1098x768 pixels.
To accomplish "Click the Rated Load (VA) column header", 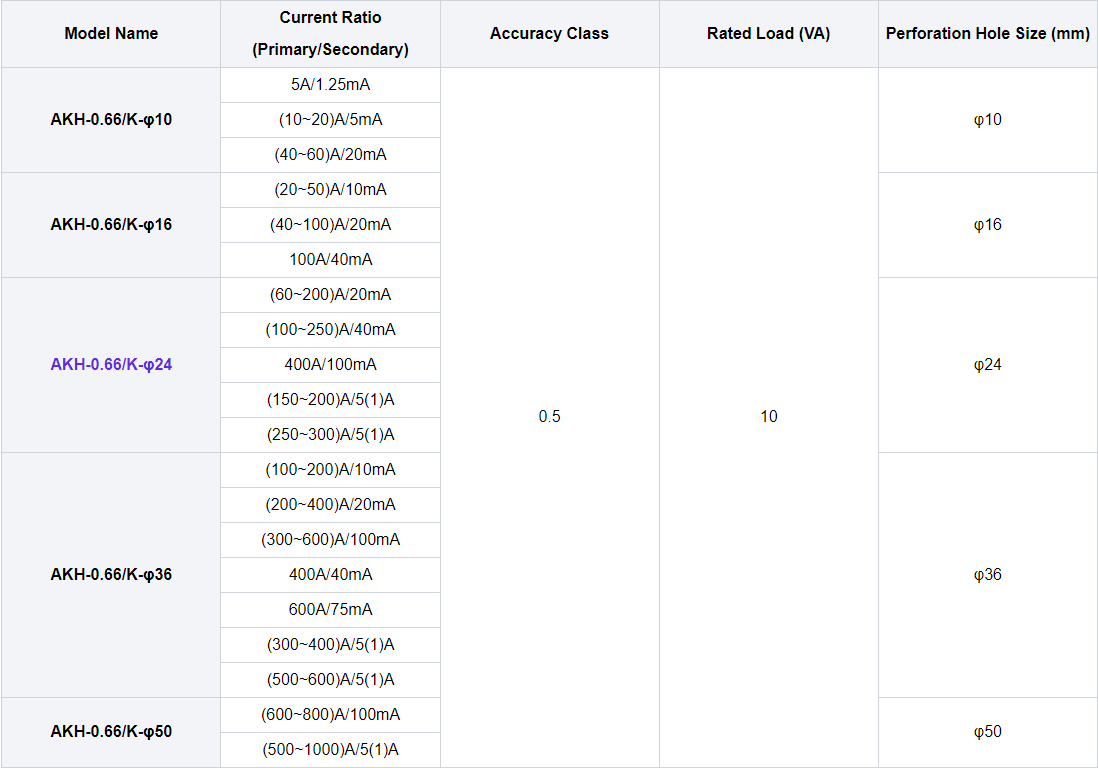I will 768,33.
